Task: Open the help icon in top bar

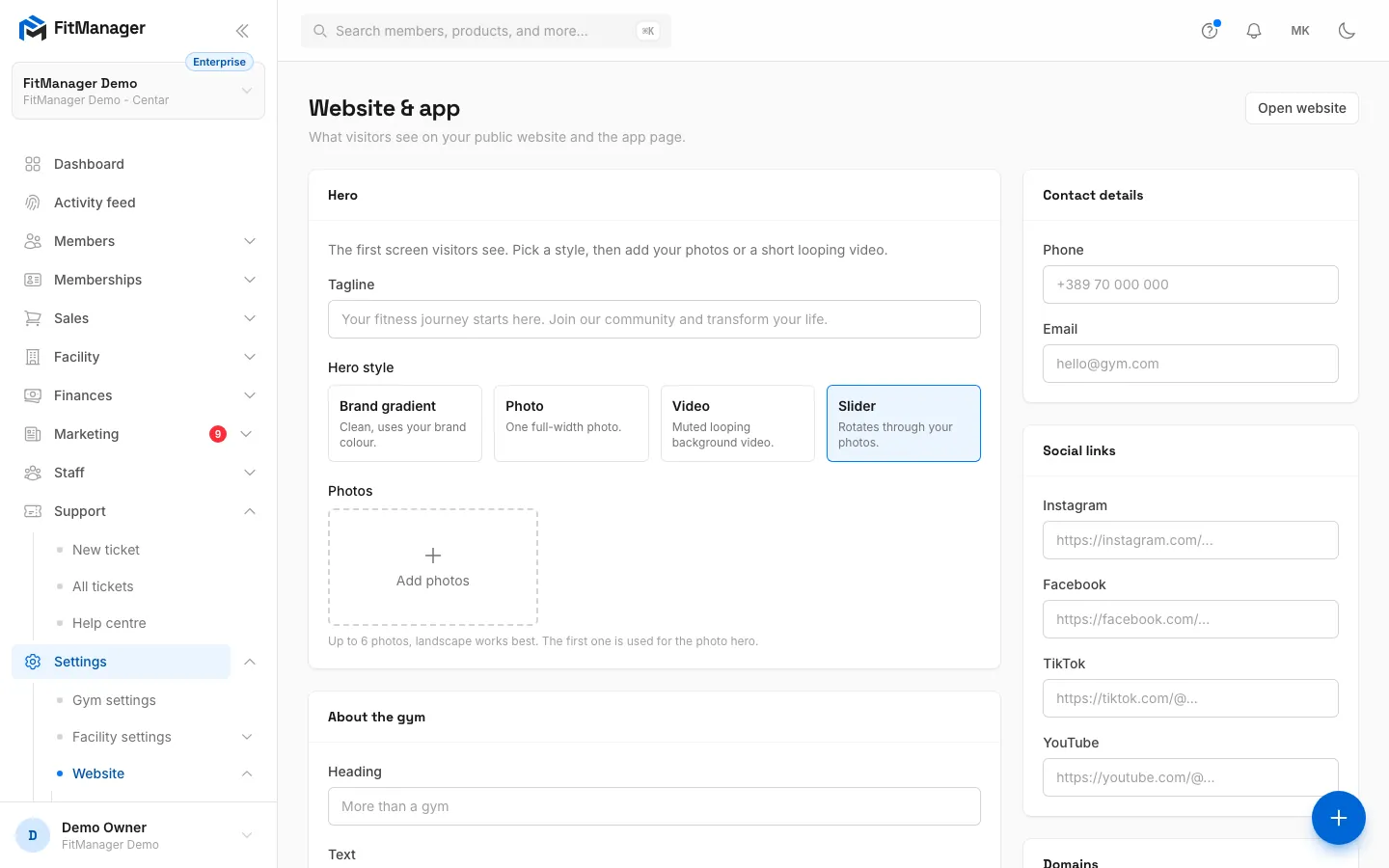Action: pos(1210,31)
